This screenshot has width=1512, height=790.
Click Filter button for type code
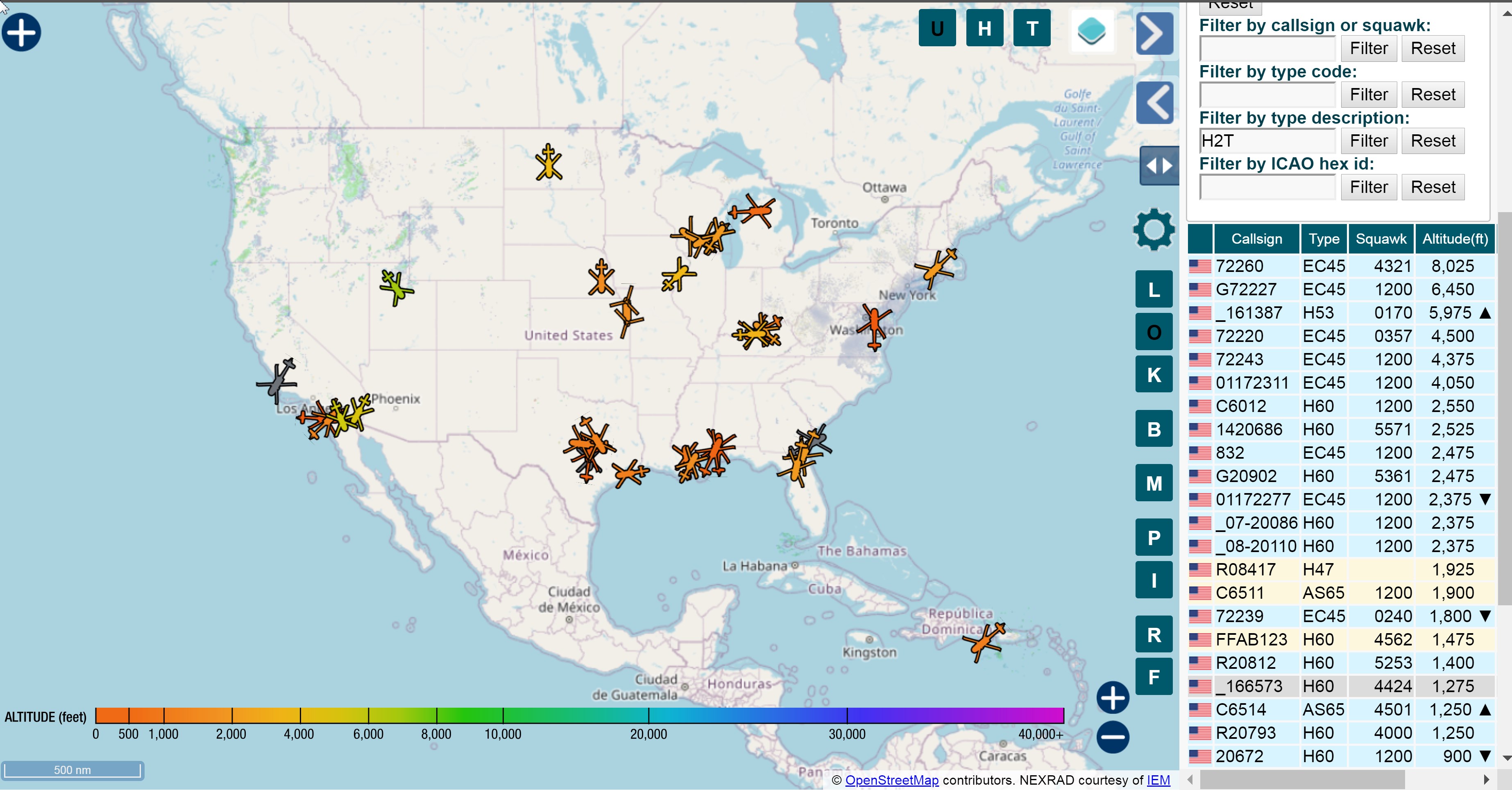pyautogui.click(x=1368, y=95)
